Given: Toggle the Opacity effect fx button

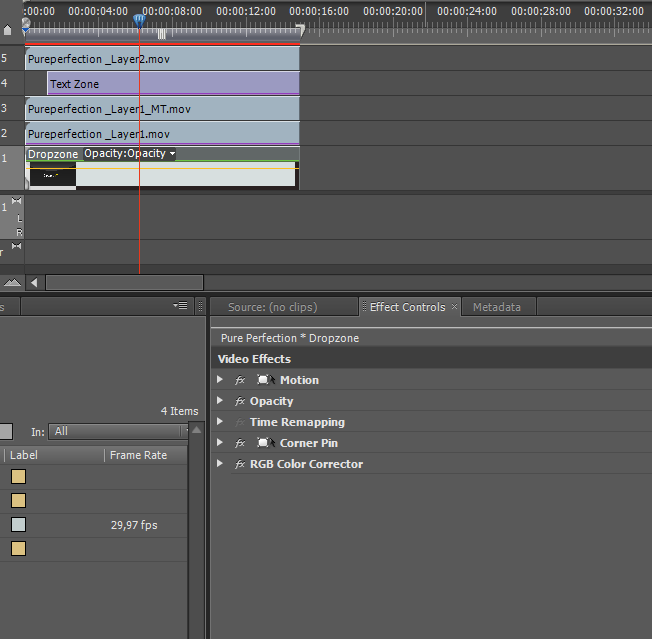Looking at the screenshot, I should (x=240, y=401).
